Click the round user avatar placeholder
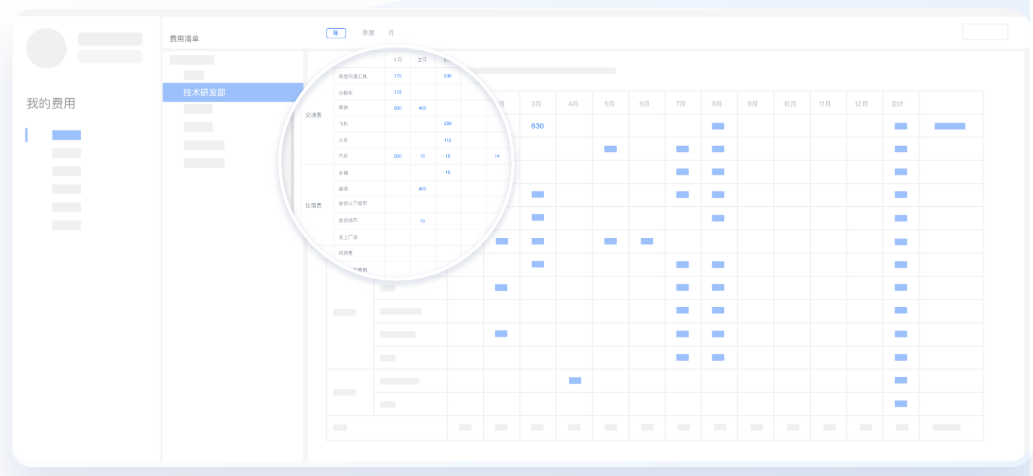Image resolution: width=1033 pixels, height=476 pixels. pyautogui.click(x=46, y=48)
